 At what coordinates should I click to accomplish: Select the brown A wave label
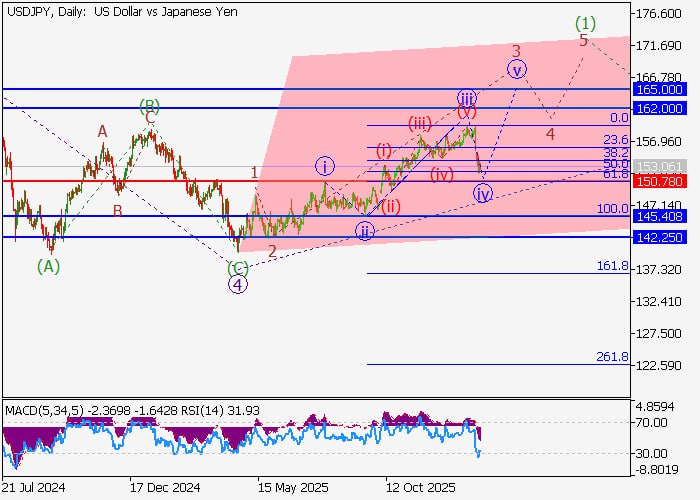[x=103, y=132]
